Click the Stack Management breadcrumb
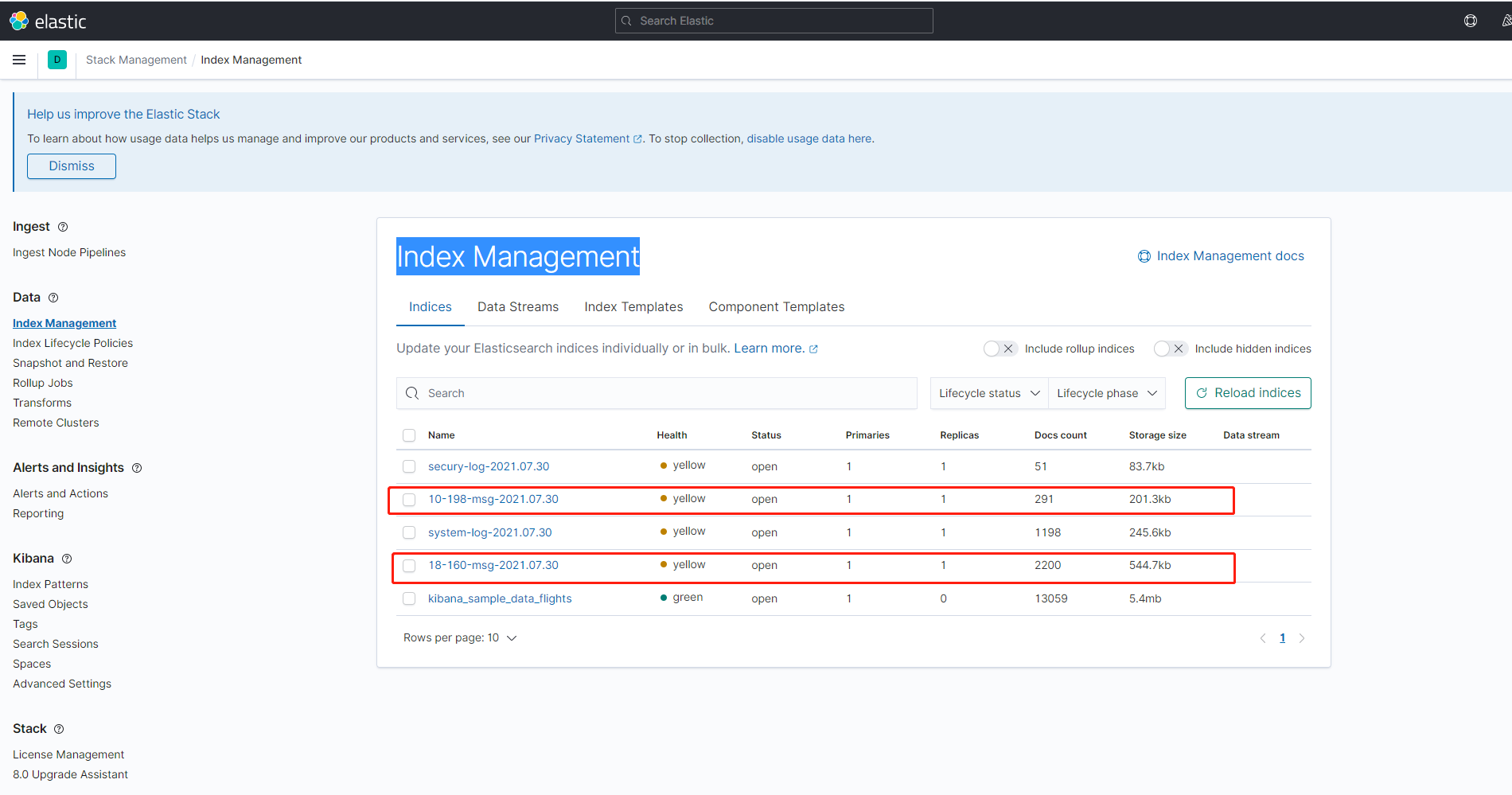 pos(136,60)
